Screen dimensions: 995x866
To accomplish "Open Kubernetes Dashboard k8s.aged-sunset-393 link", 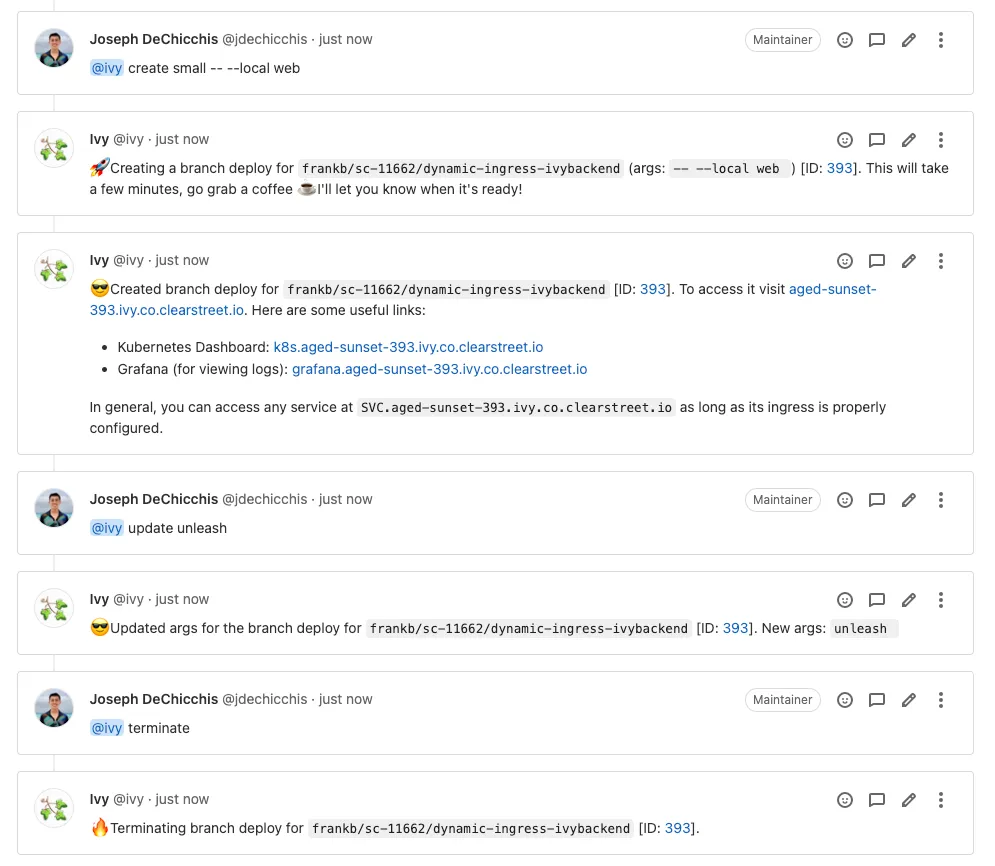I will [x=408, y=348].
